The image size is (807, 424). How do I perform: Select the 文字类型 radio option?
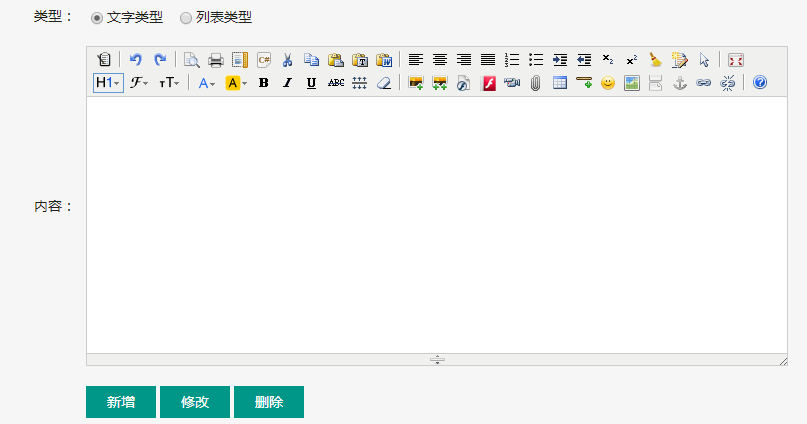tap(97, 18)
